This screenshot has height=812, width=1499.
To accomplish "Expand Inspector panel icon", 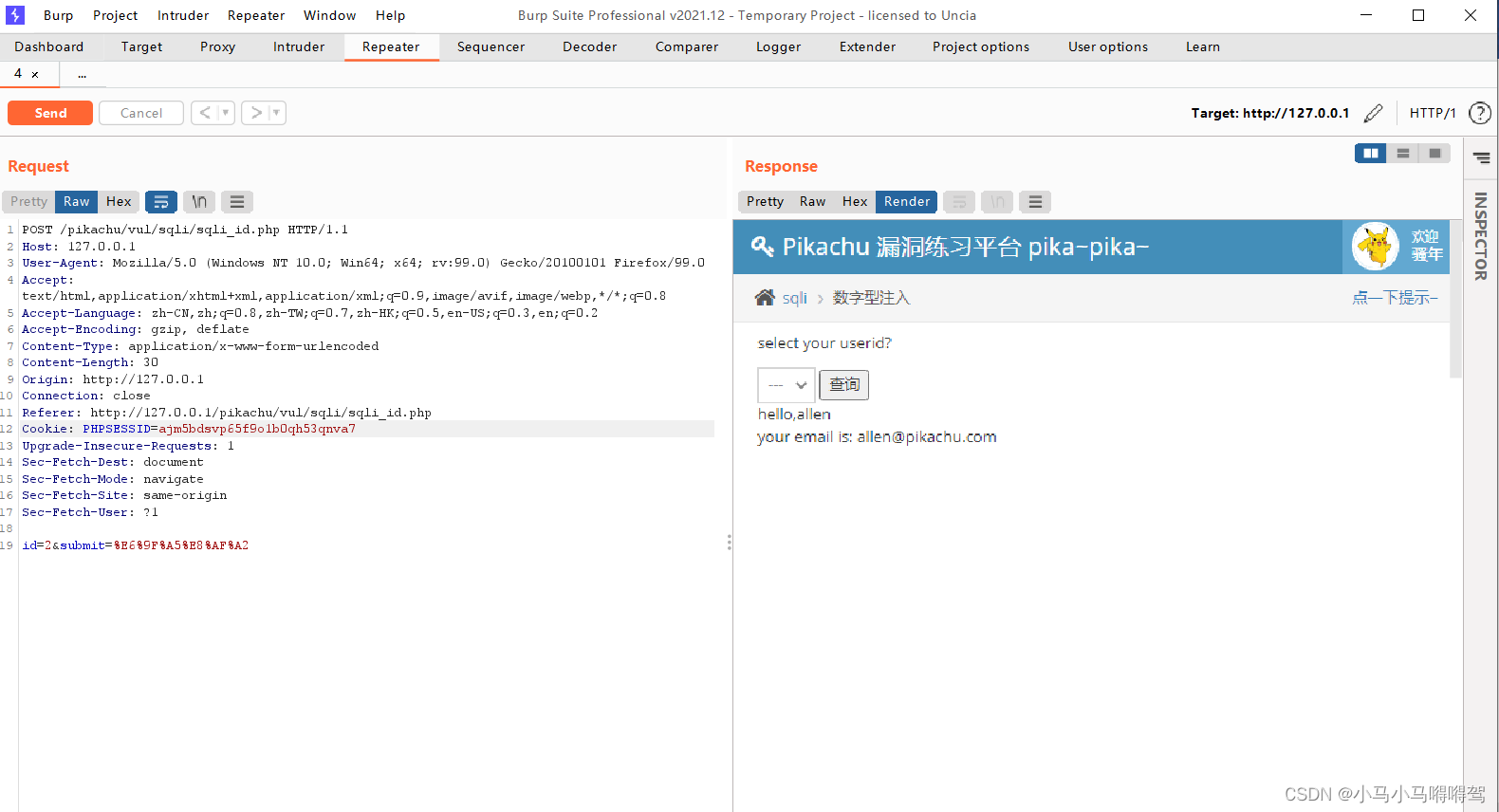I will (1481, 158).
